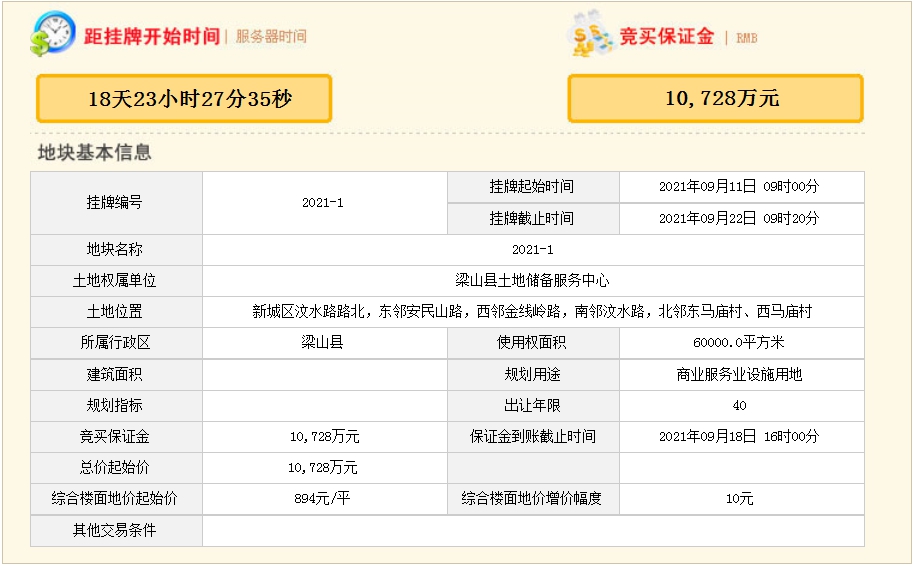Click the value 2021年09月18日 16时00分

(x=739, y=436)
